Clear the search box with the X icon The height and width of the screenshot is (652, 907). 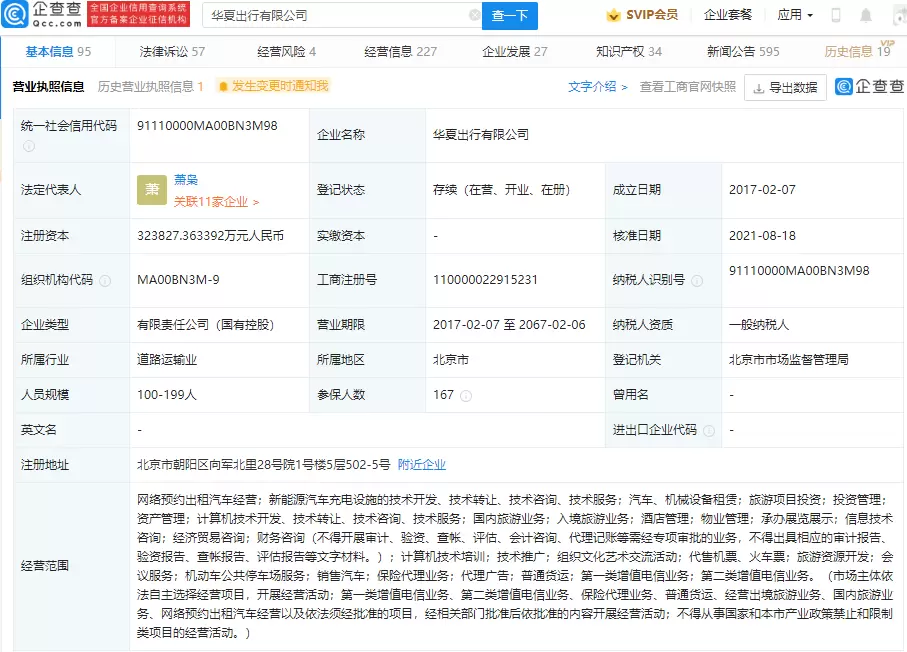click(474, 16)
